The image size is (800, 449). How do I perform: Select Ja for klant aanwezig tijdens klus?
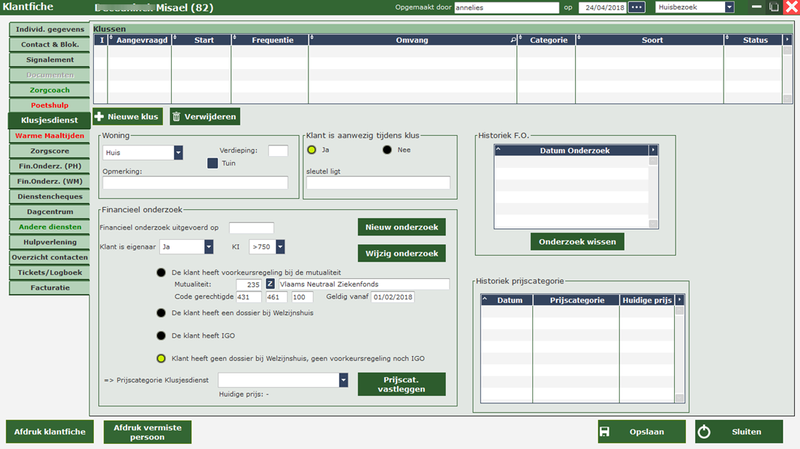click(x=312, y=150)
